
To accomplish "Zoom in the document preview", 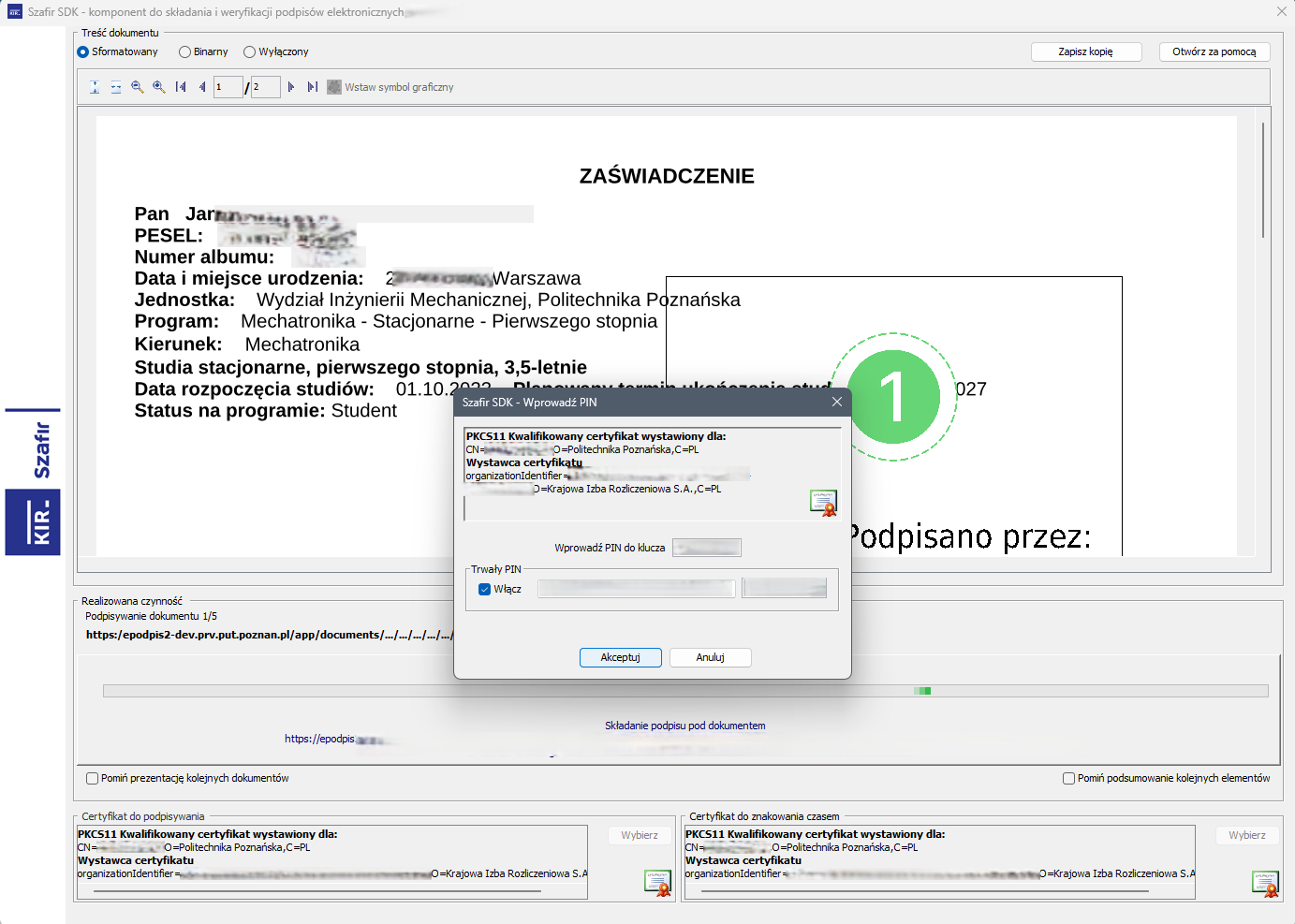I will (159, 87).
